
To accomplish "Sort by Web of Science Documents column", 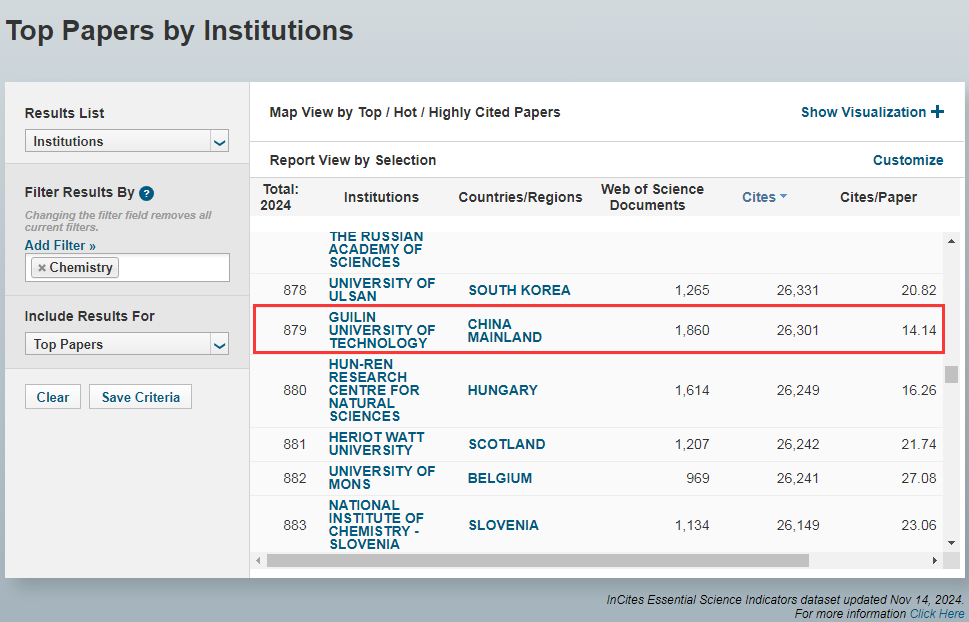I will [652, 197].
